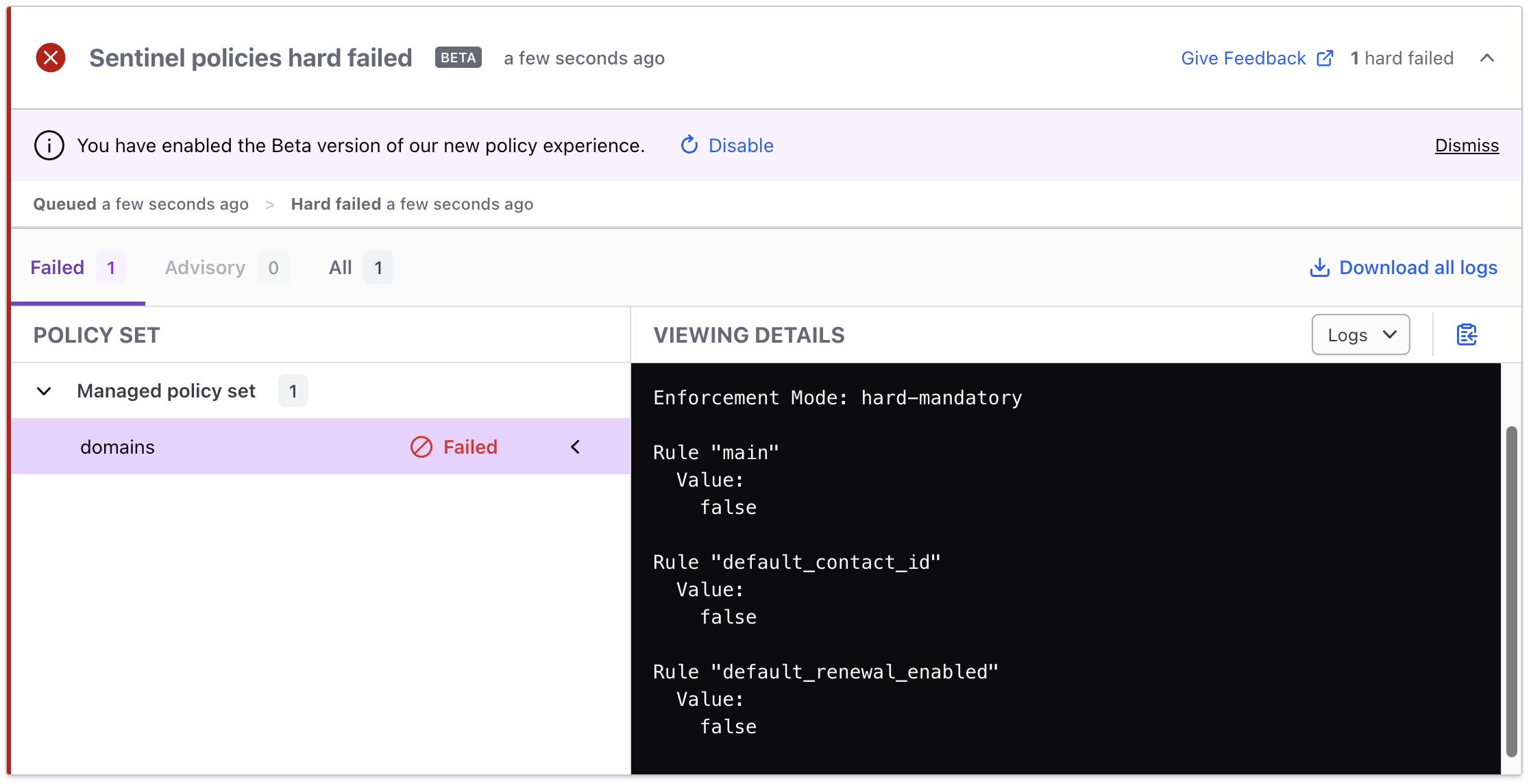Select the All tab
The width and height of the screenshot is (1531, 784).
340,267
